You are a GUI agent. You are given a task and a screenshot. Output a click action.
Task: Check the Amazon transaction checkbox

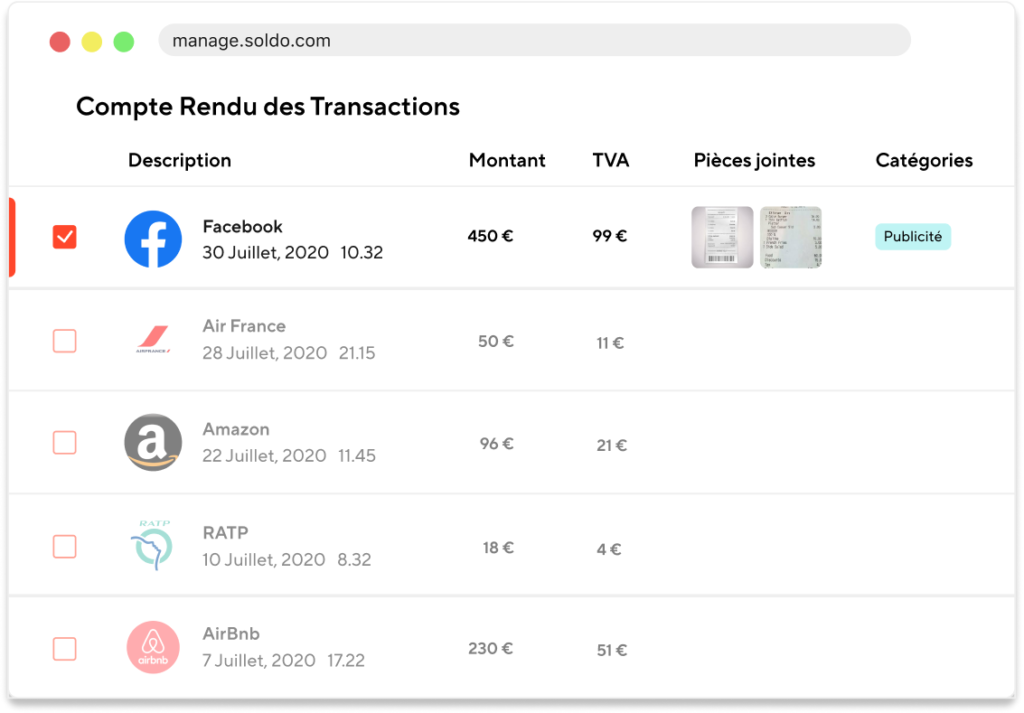click(x=65, y=443)
